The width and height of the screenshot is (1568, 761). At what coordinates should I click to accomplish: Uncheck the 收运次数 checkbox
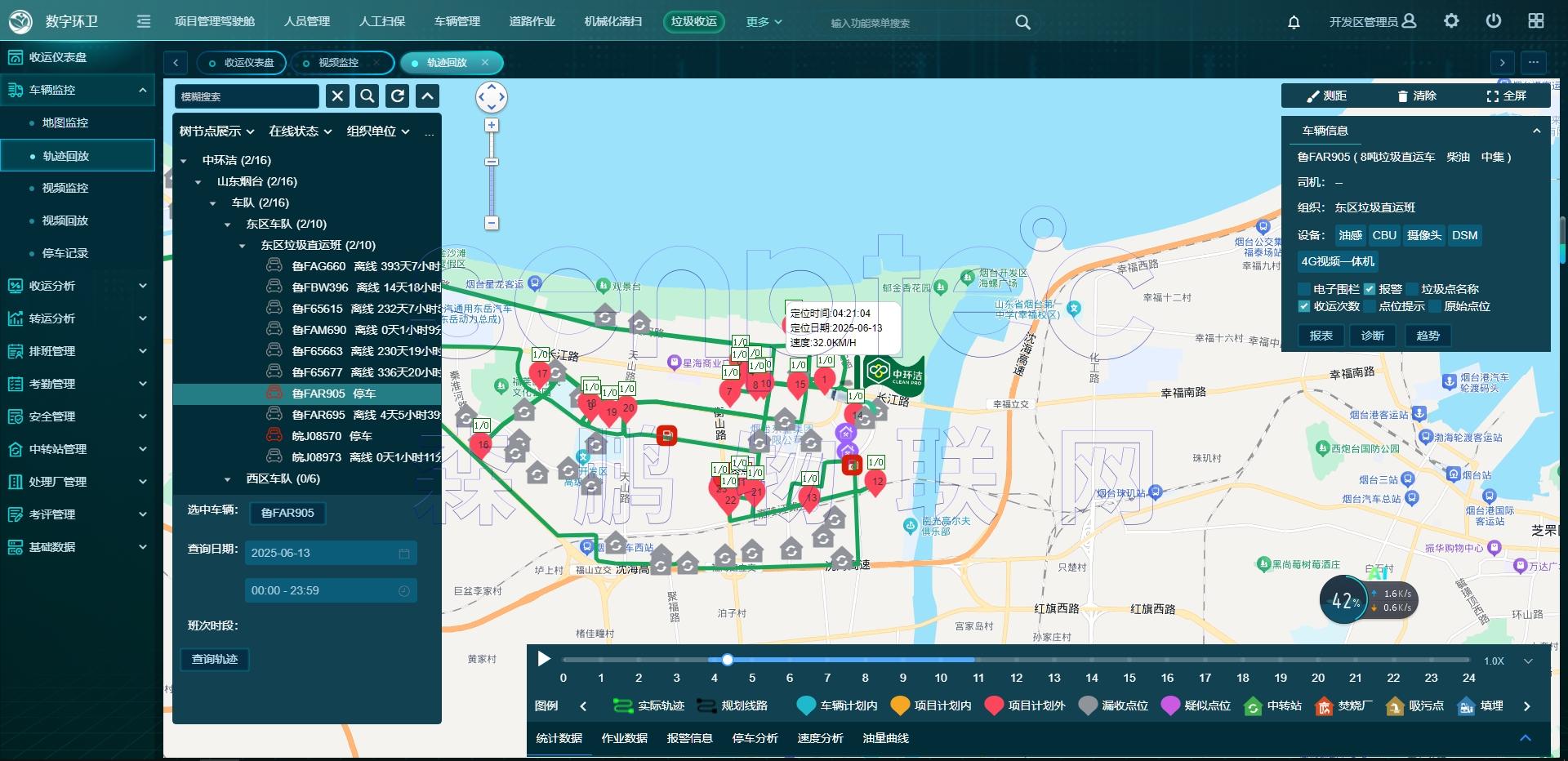[x=1304, y=306]
